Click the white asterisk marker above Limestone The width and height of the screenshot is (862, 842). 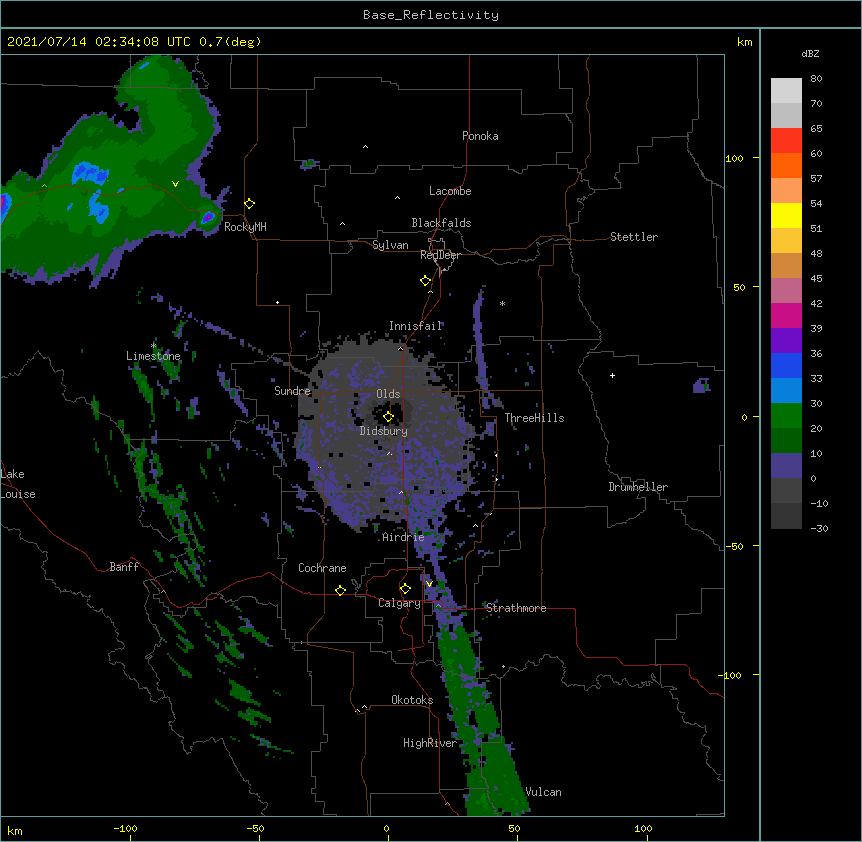(154, 346)
